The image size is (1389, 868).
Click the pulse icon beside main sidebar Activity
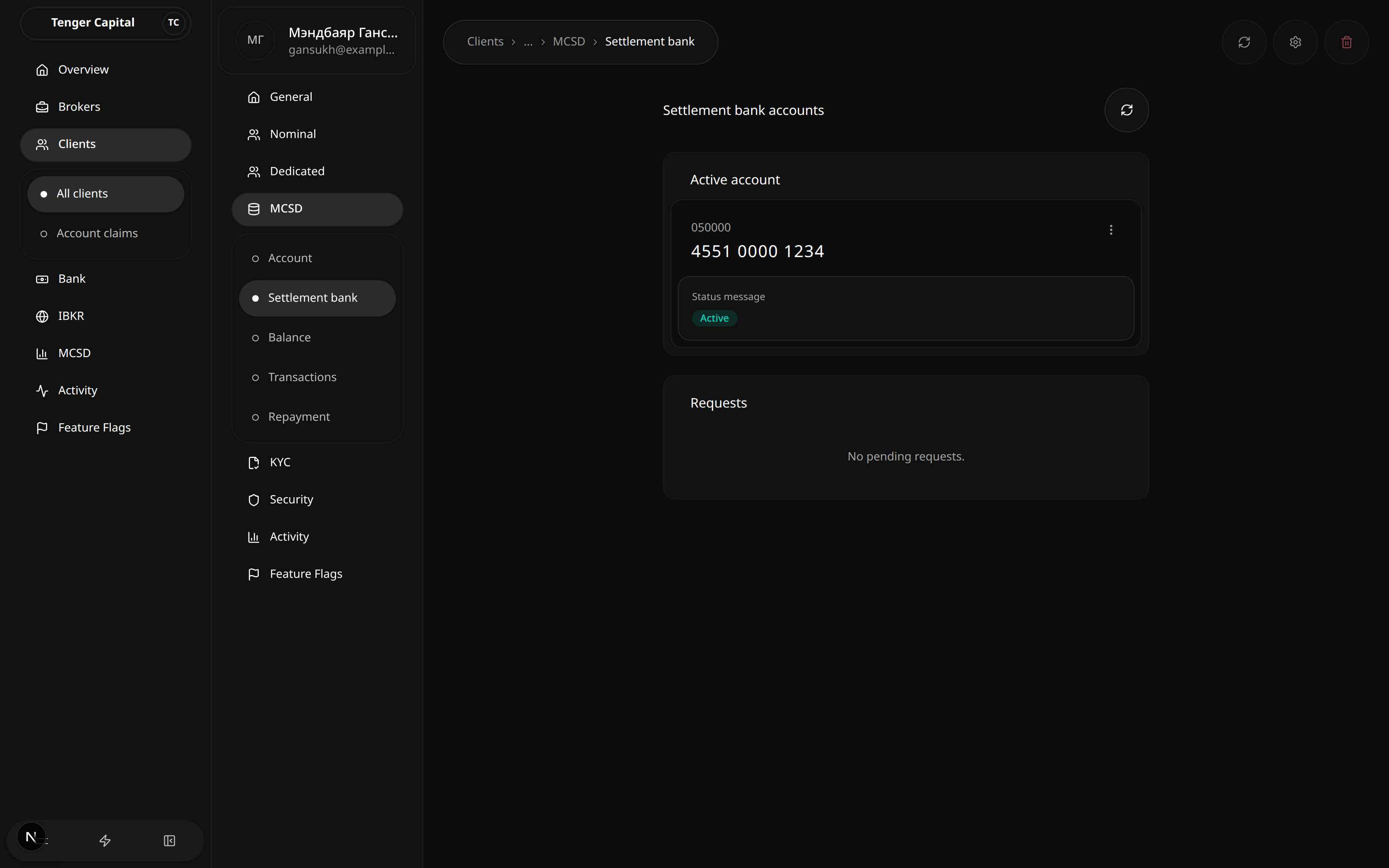click(42, 391)
